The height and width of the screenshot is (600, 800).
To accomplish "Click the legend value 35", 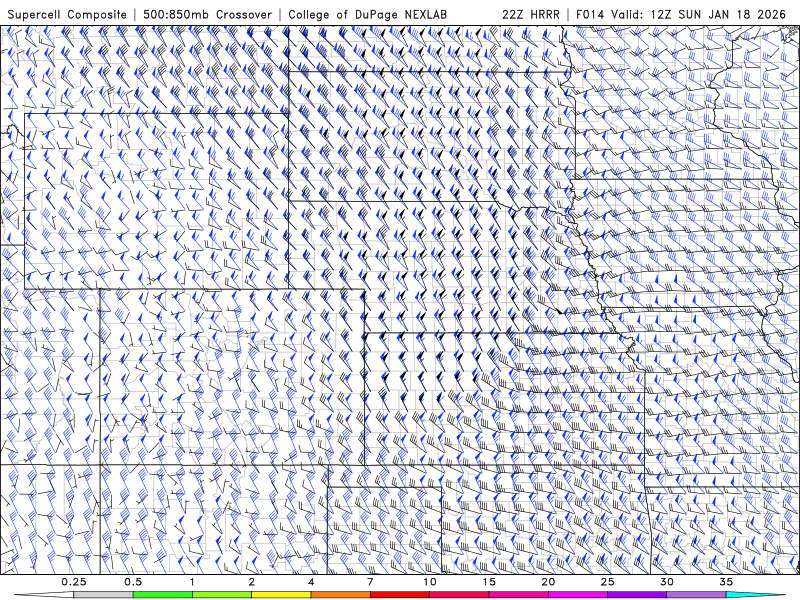I will click(726, 582).
